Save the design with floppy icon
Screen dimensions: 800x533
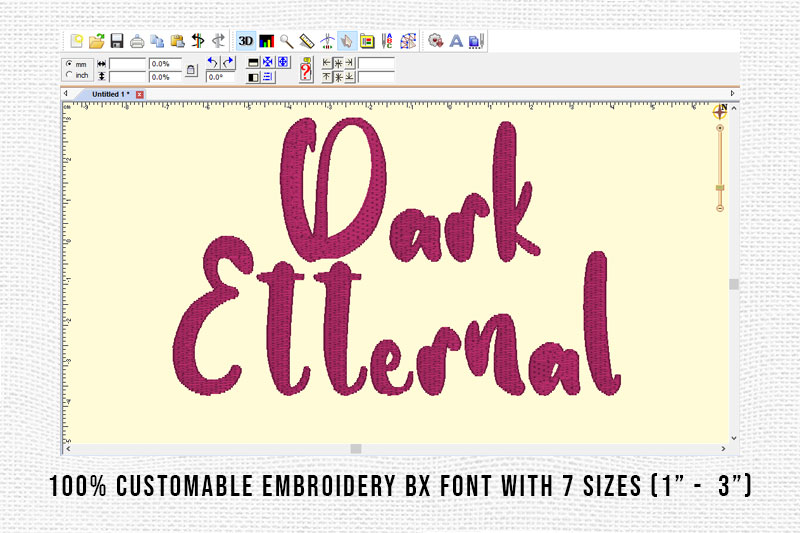117,41
